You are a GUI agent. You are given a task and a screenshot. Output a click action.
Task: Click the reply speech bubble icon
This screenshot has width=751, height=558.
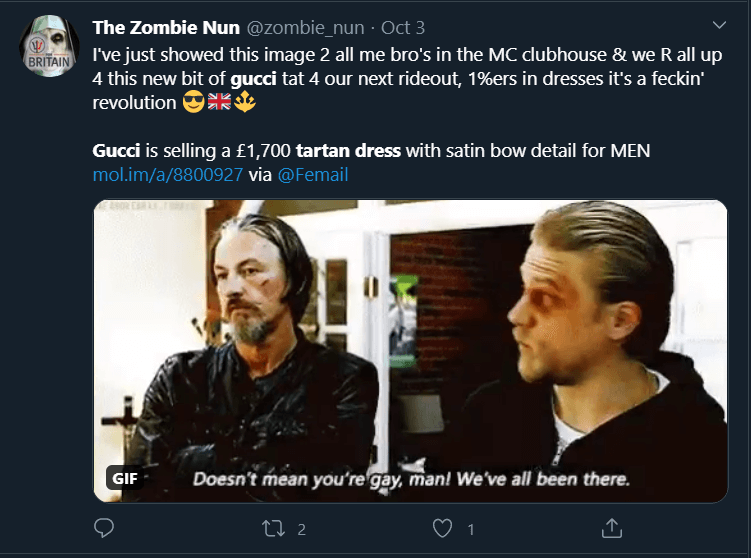click(103, 527)
